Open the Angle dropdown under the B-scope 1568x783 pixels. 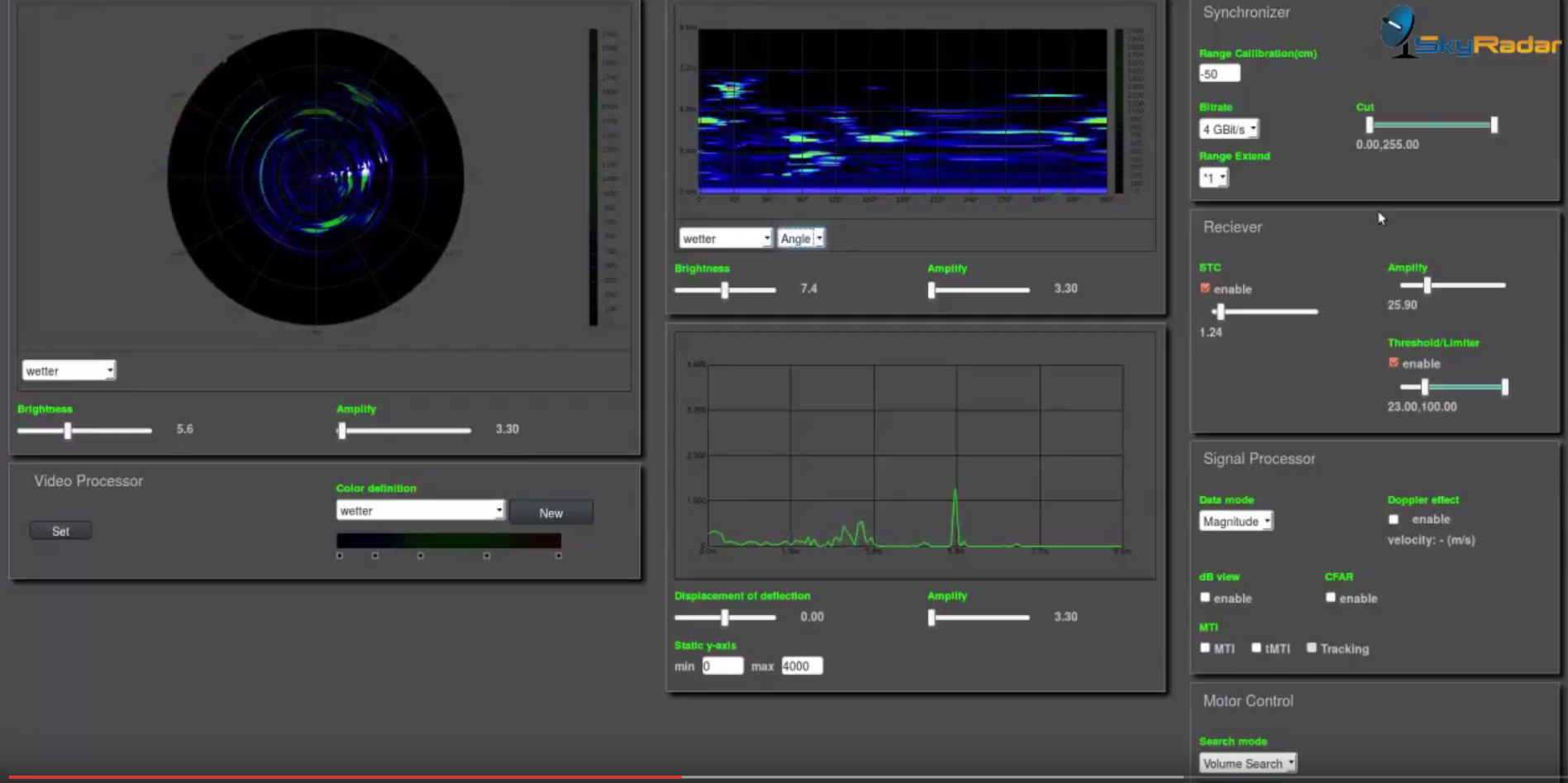click(800, 238)
